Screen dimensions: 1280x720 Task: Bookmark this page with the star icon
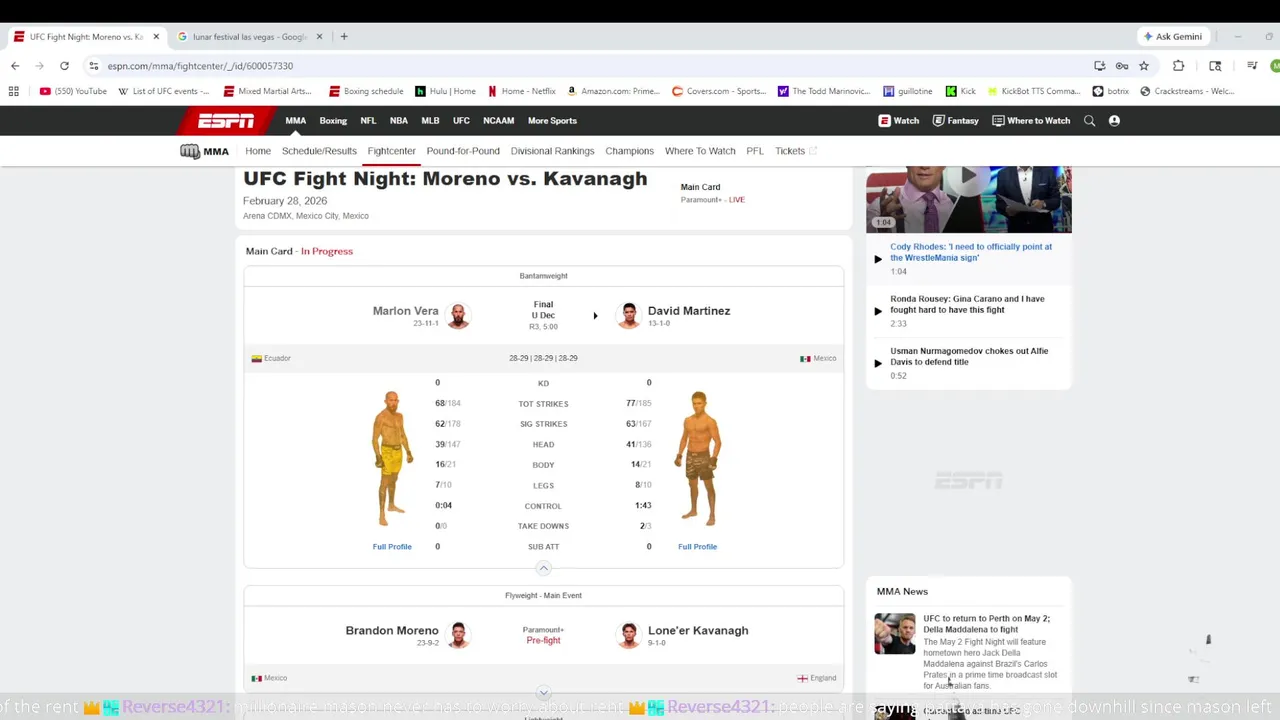[1144, 66]
